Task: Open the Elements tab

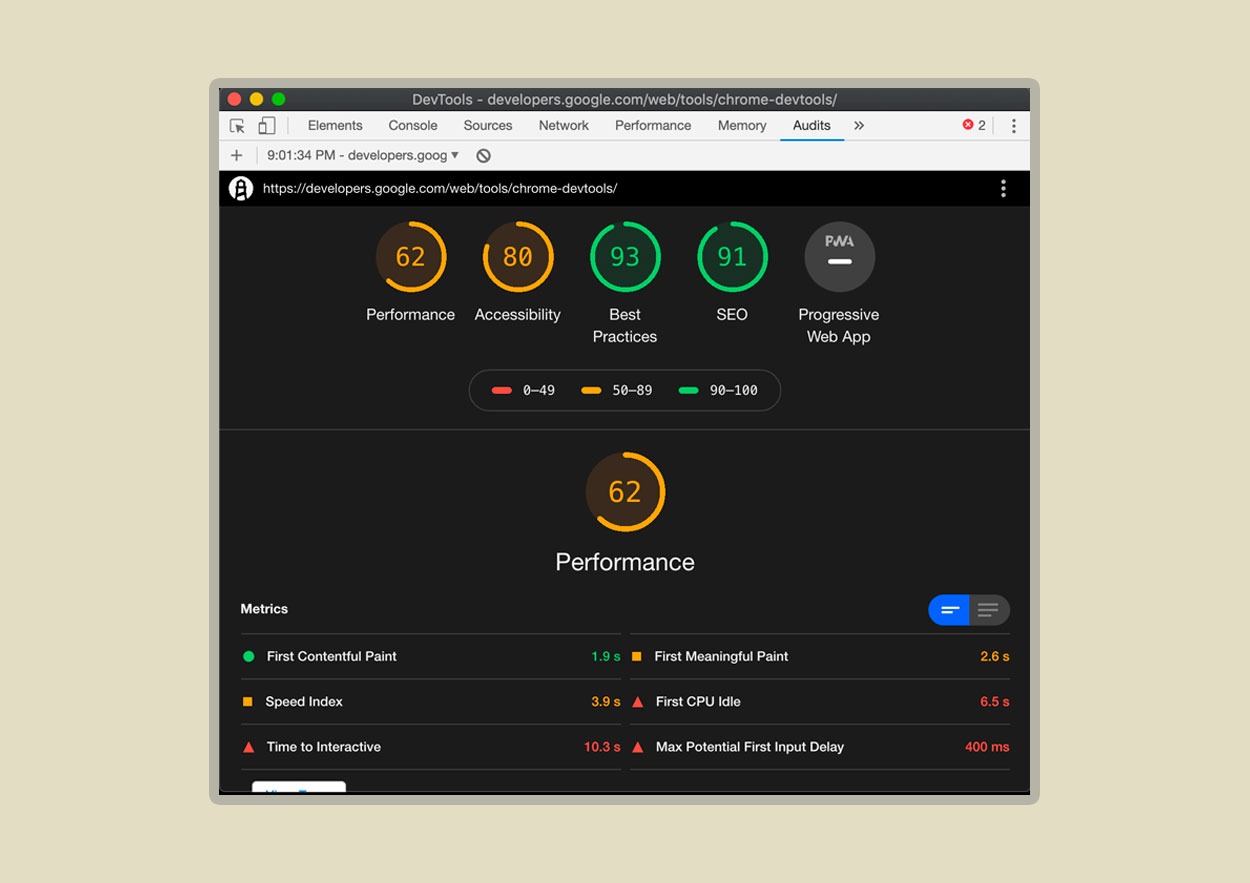Action: coord(335,126)
